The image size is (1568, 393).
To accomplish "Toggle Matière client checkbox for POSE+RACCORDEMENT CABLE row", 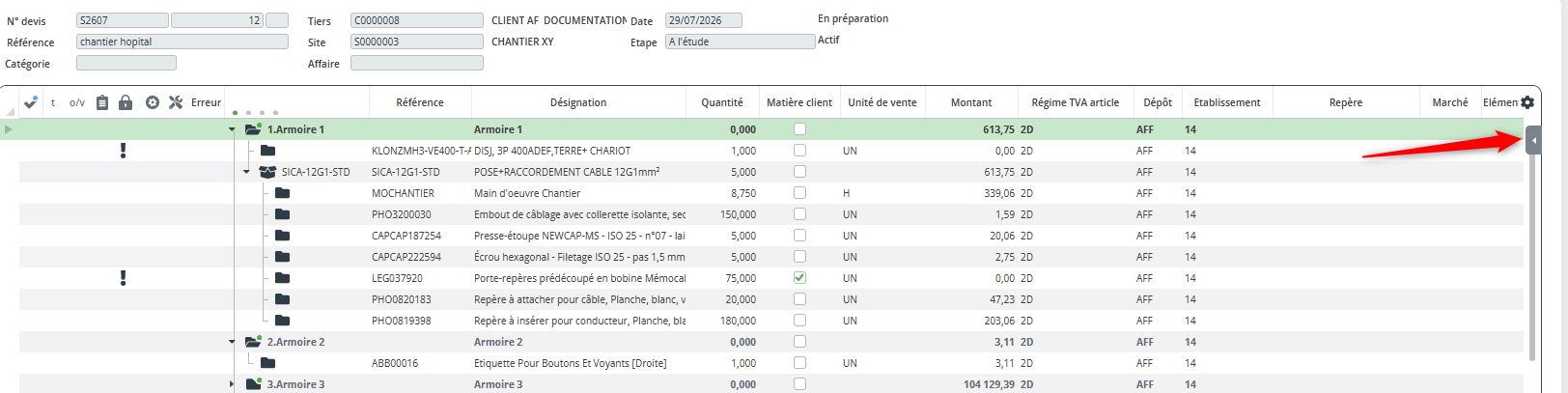I will point(799,172).
